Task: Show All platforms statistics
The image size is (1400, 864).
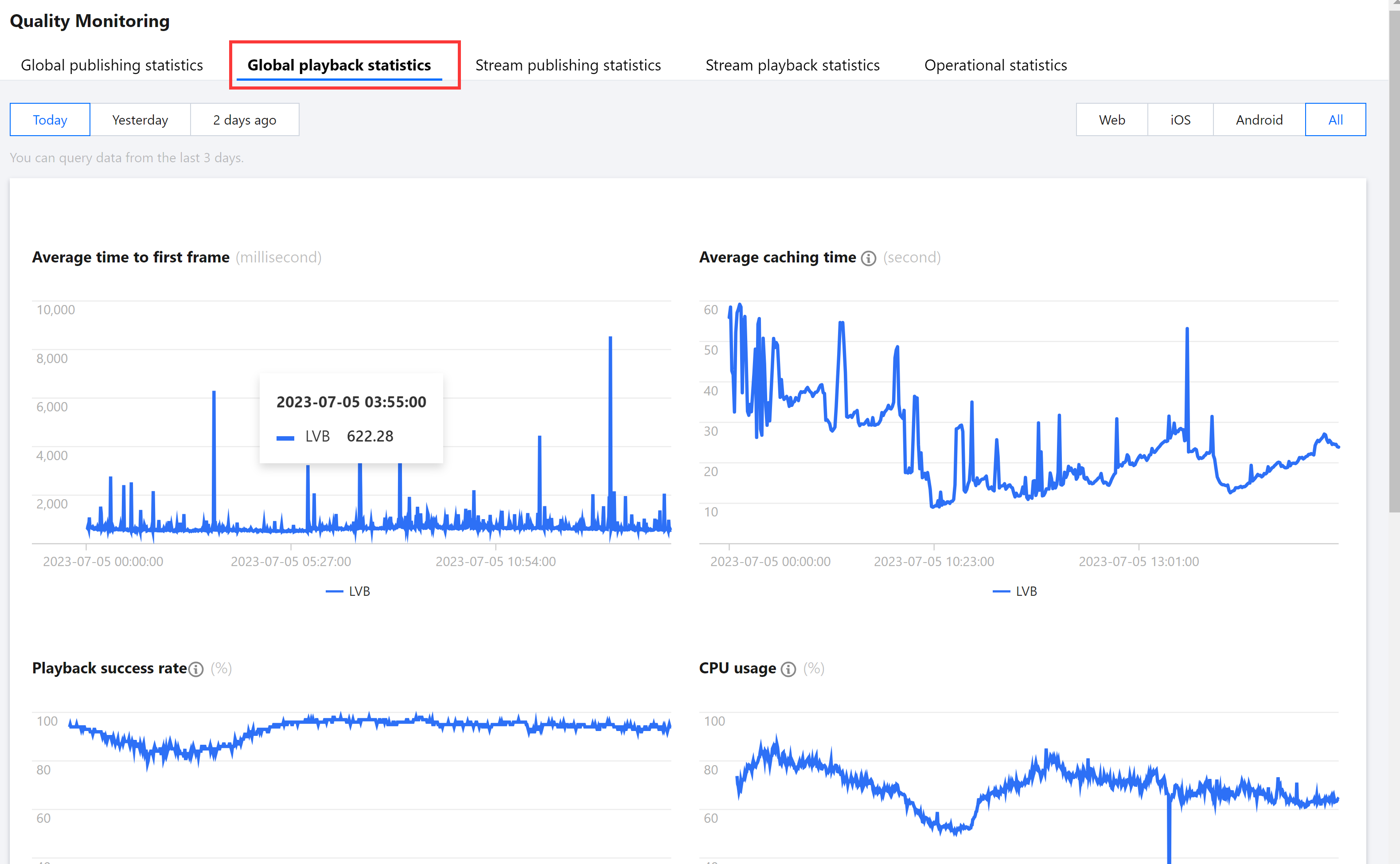Action: pyautogui.click(x=1335, y=120)
